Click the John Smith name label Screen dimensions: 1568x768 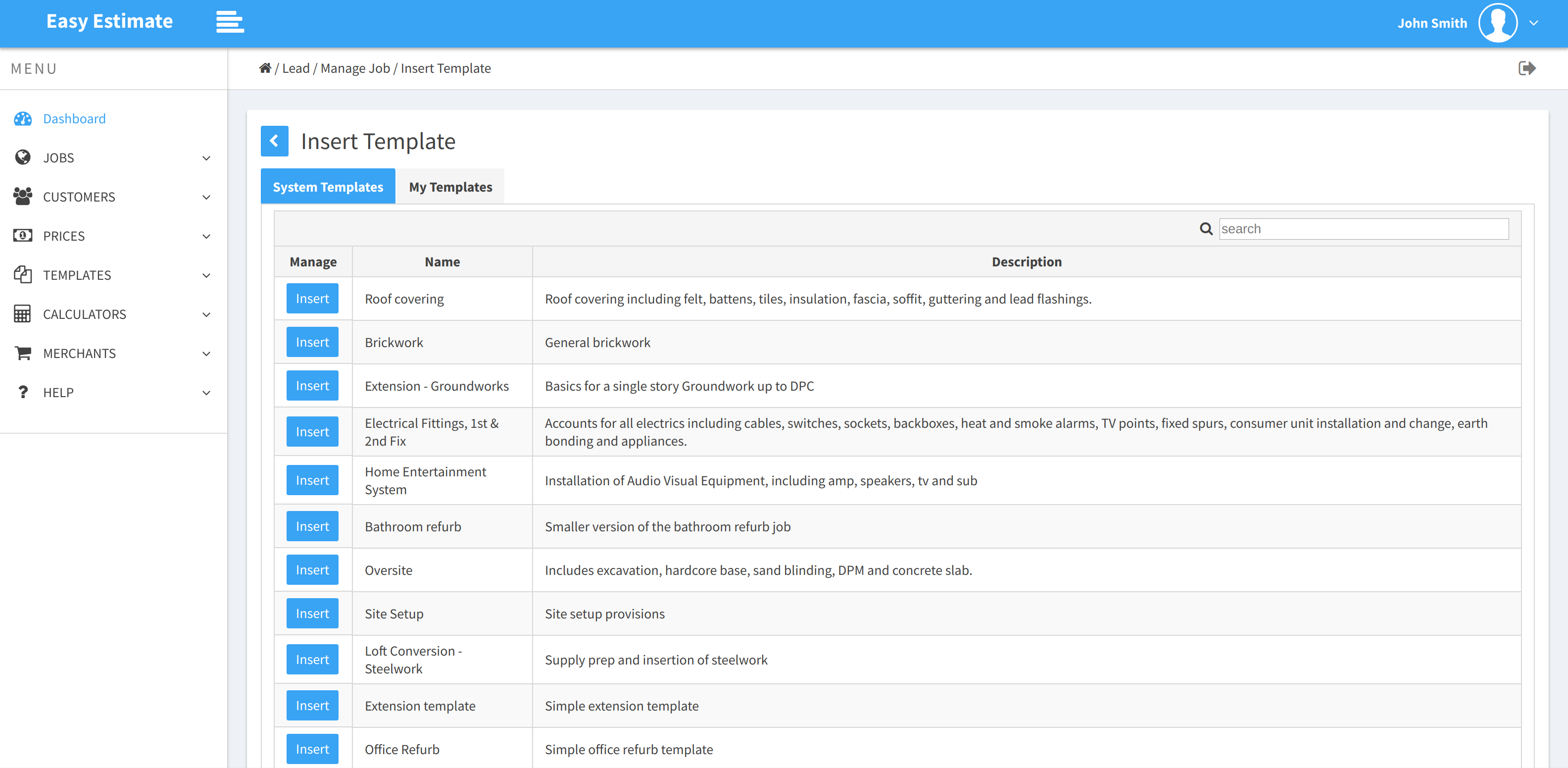1432,23
